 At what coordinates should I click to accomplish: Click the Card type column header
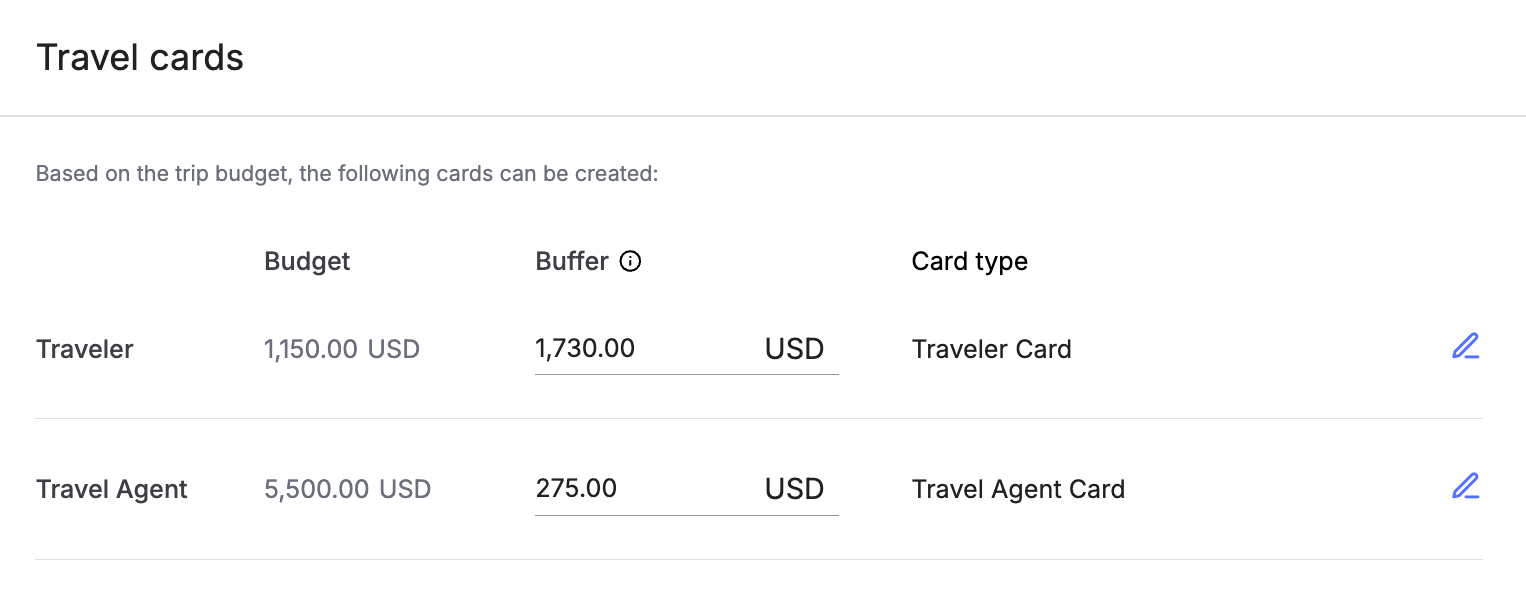[969, 262]
